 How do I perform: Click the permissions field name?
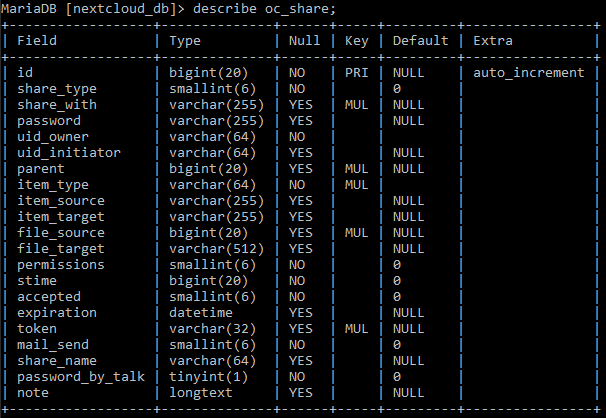pyautogui.click(x=60, y=265)
